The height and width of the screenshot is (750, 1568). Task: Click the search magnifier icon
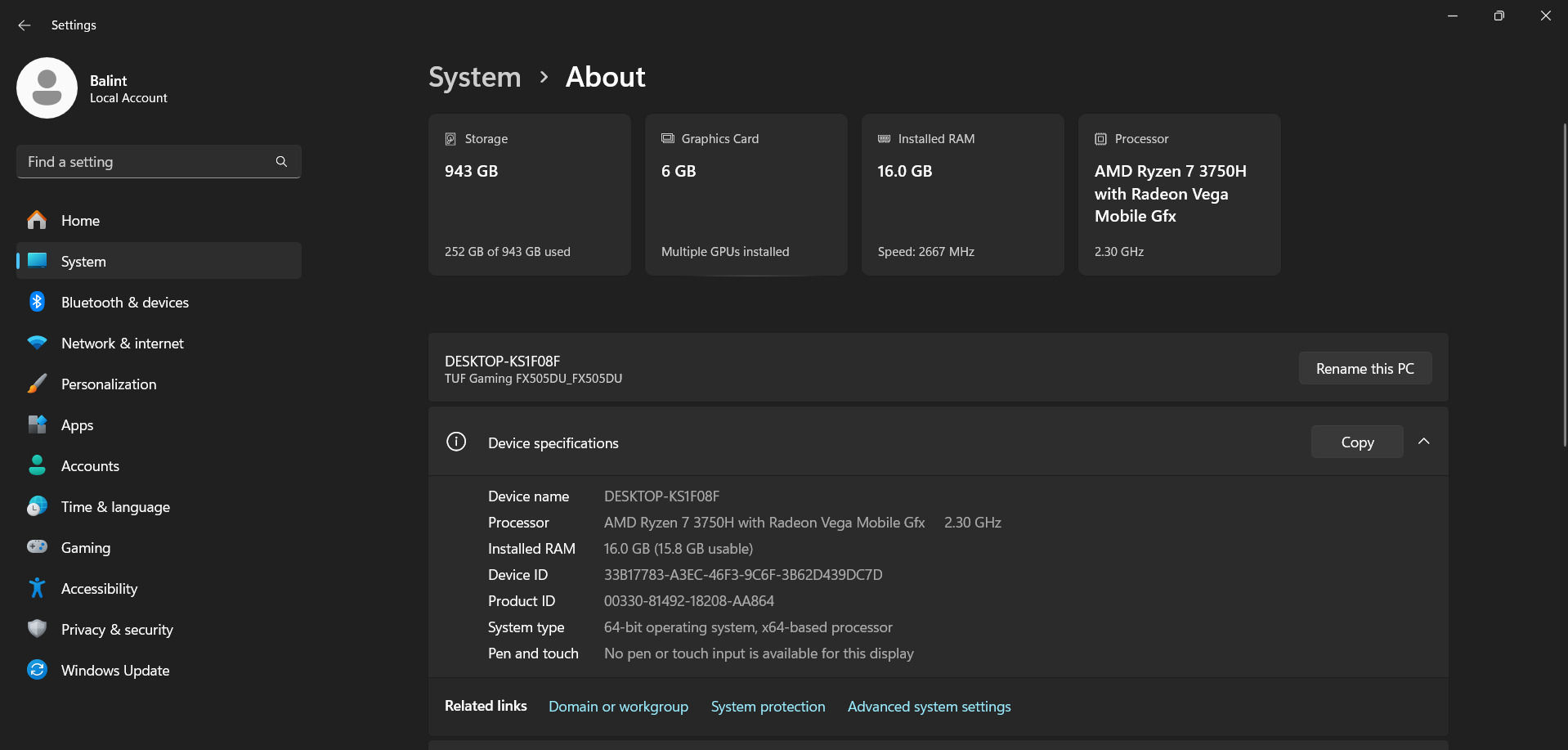pyautogui.click(x=281, y=162)
